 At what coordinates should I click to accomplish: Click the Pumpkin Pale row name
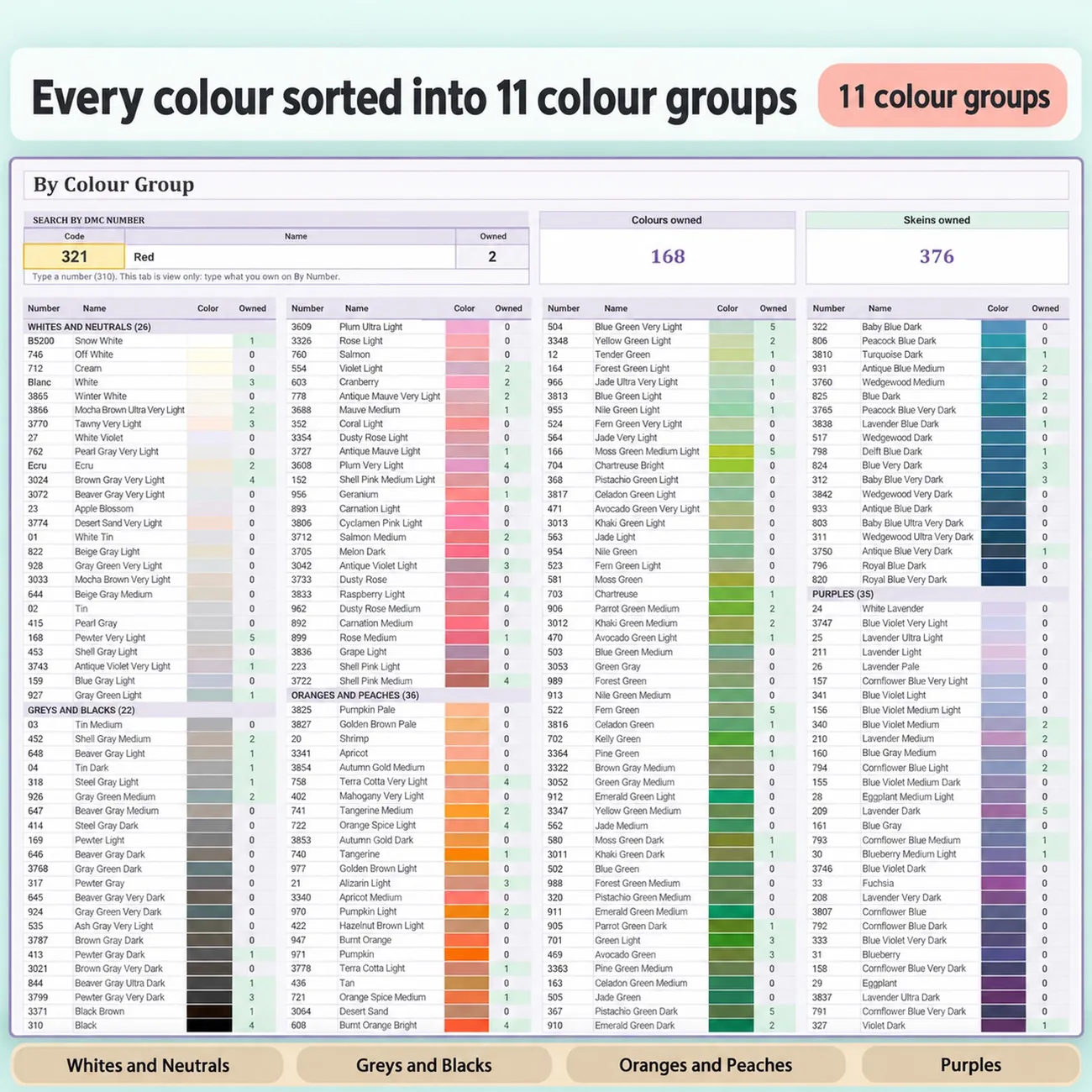[x=367, y=710]
